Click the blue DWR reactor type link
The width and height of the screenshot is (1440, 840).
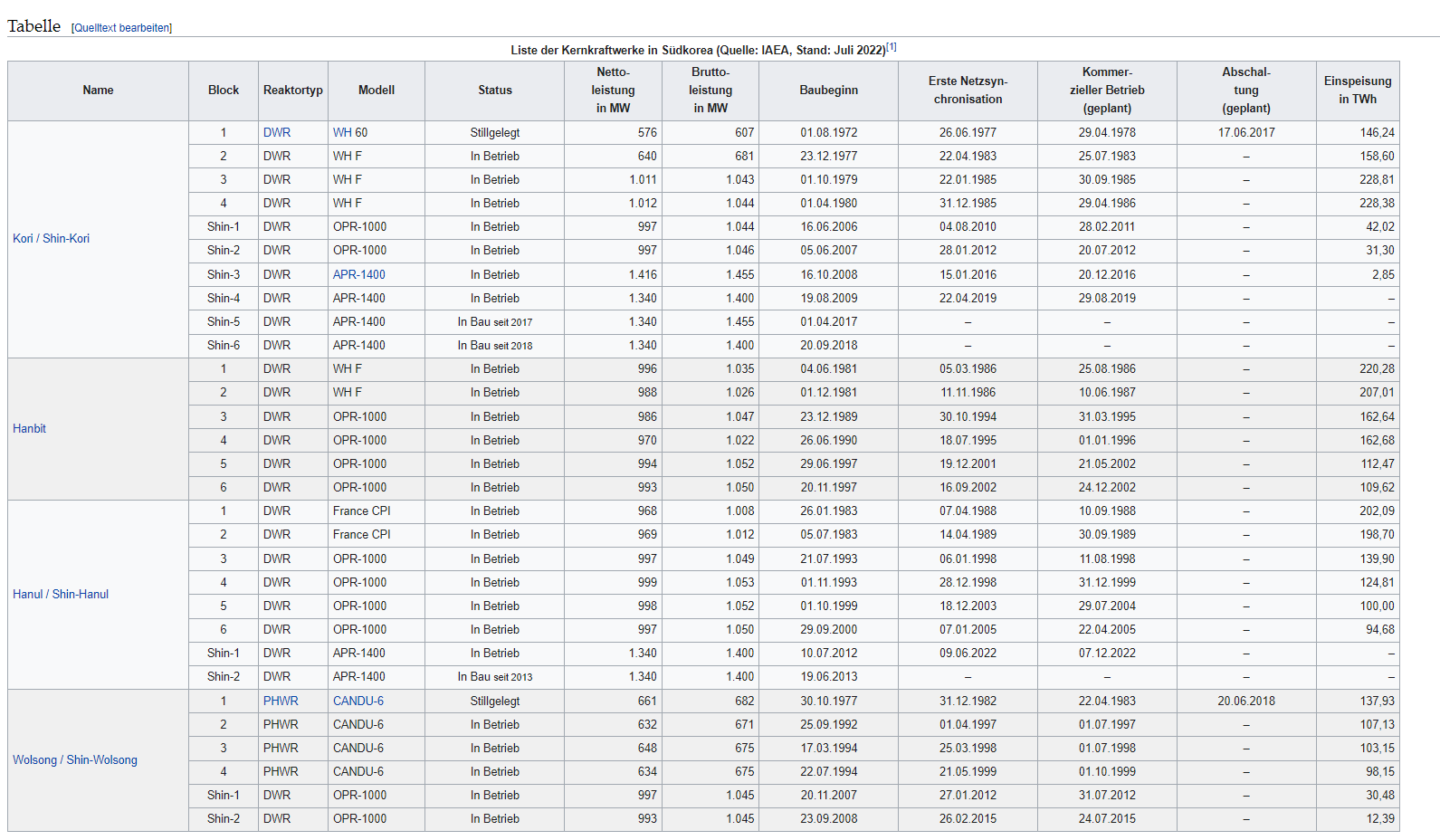(x=277, y=133)
